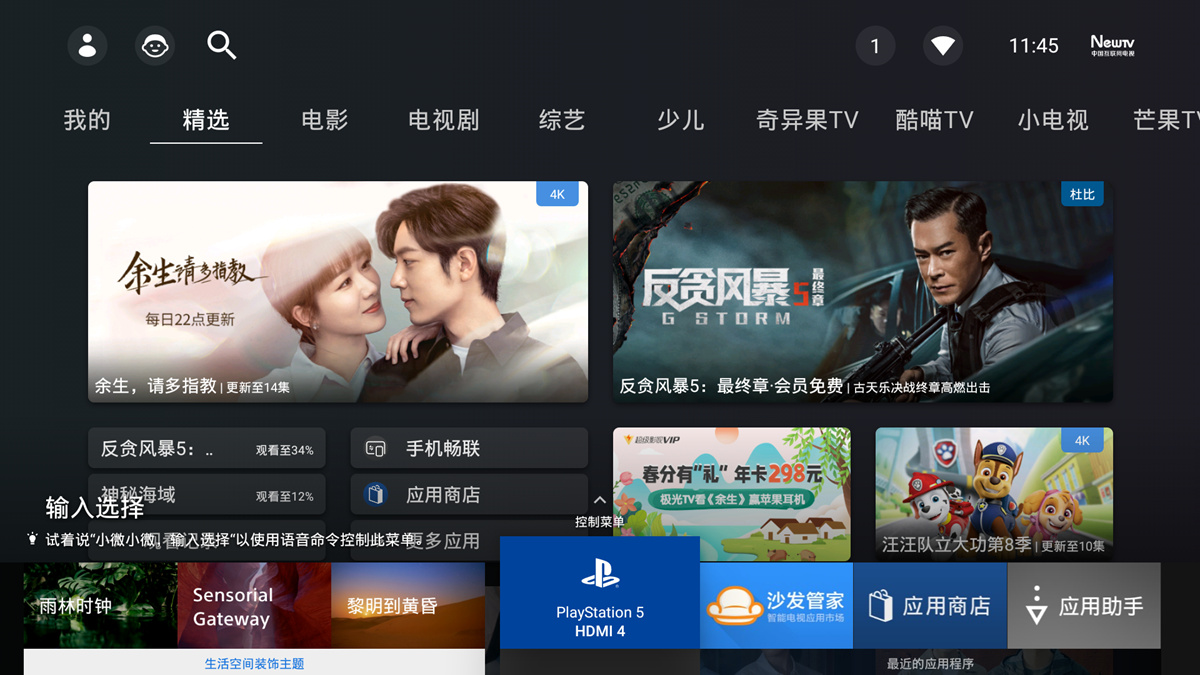Open 应用商店 tile in bottom bar
Screen dimensions: 1200x675
pos(930,605)
